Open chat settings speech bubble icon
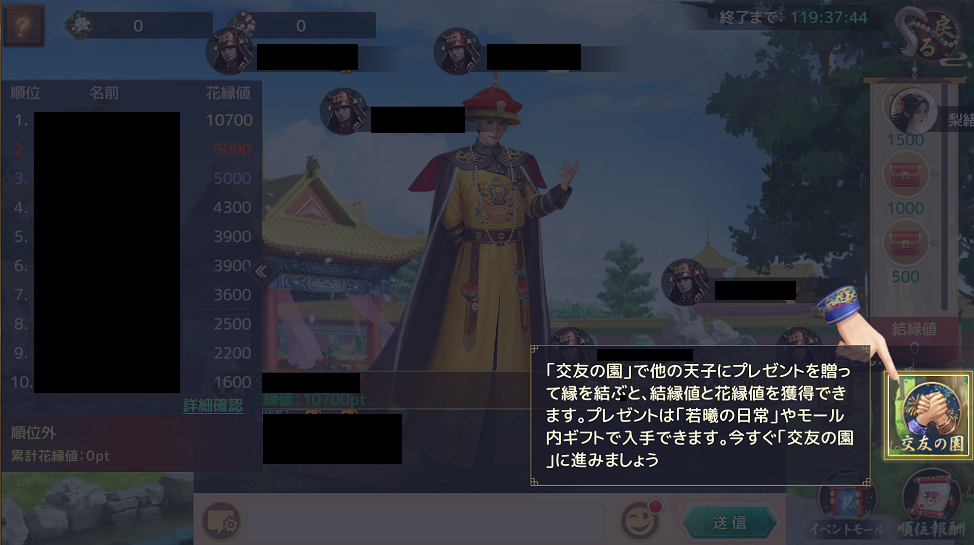Viewport: 974px width, 545px height. coord(221,521)
